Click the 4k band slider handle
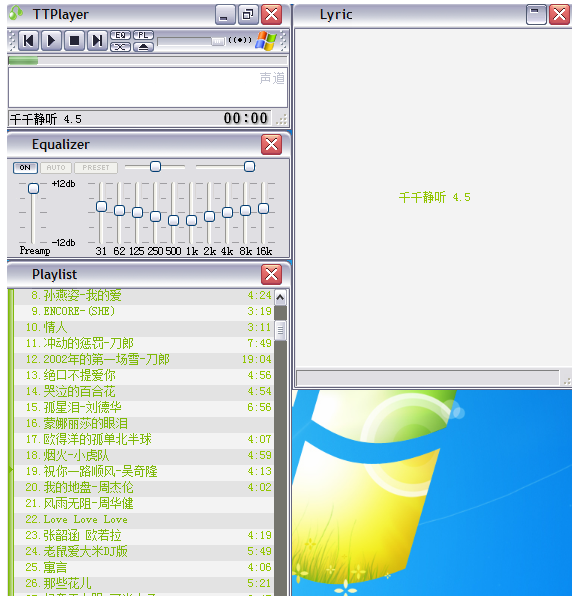The width and height of the screenshot is (572, 596). pos(227,212)
